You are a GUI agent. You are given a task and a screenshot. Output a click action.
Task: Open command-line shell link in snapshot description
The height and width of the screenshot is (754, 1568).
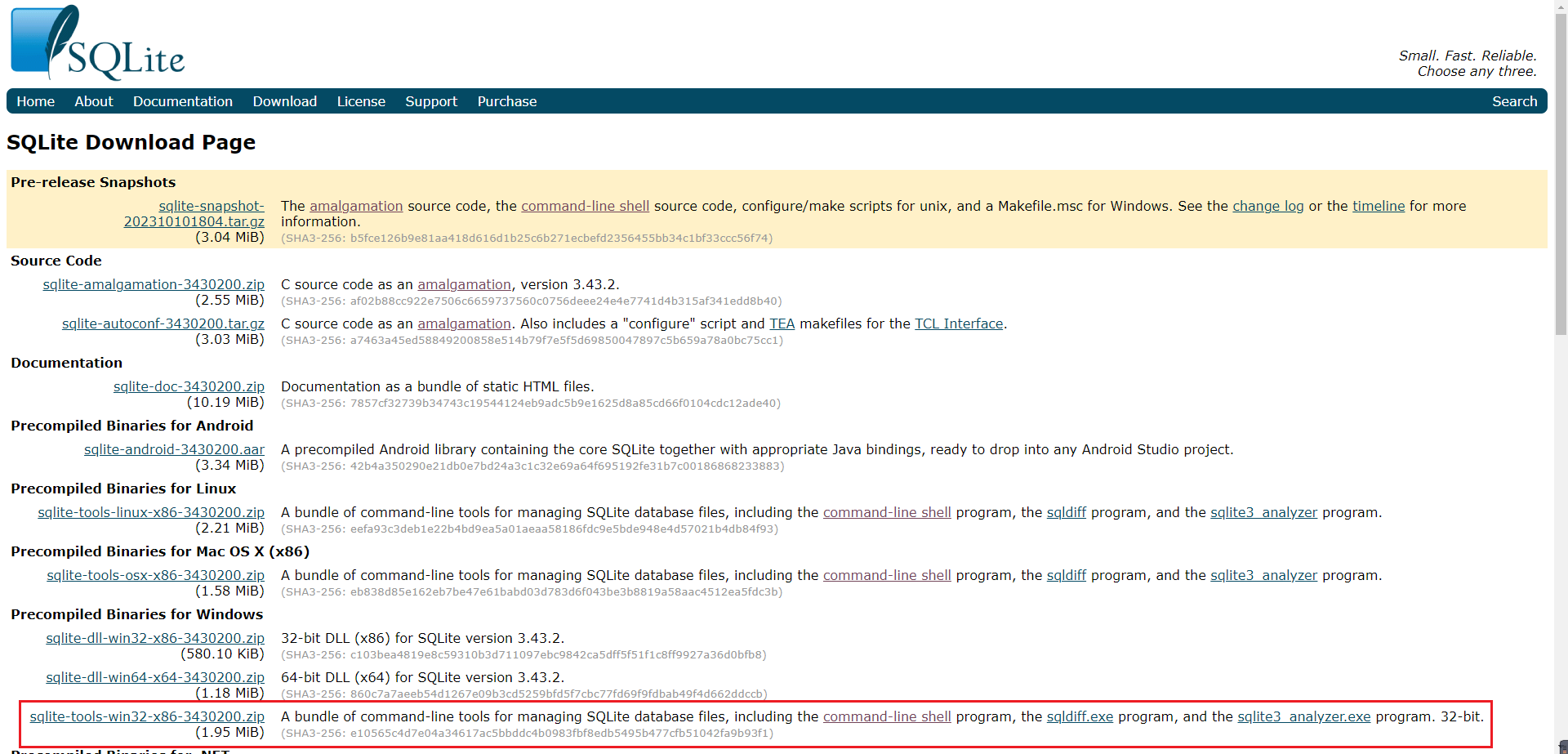point(586,206)
